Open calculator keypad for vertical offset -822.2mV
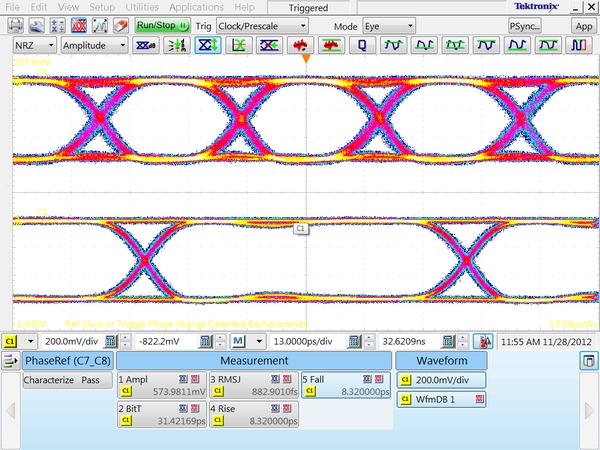The width and height of the screenshot is (600, 450). pos(206,341)
